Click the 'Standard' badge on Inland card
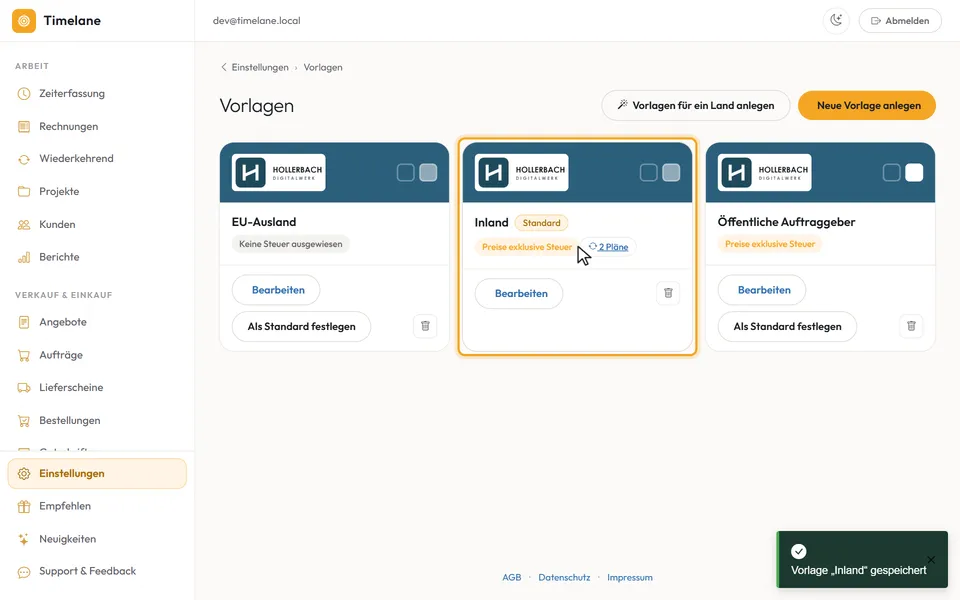The image size is (960, 600). [541, 223]
